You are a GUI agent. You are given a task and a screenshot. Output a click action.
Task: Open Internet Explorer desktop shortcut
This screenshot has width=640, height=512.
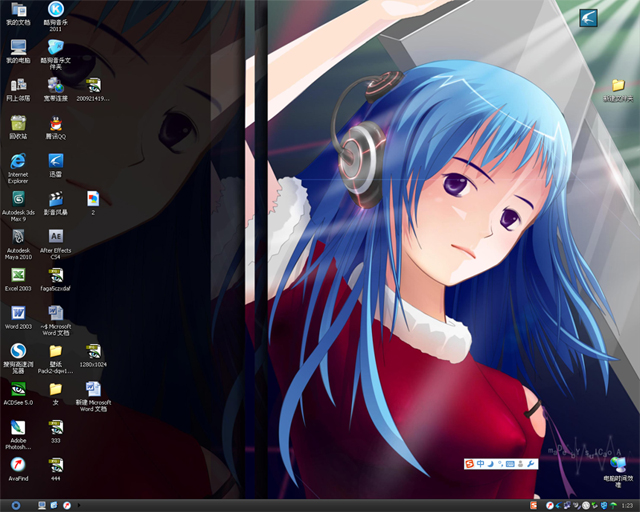click(18, 168)
